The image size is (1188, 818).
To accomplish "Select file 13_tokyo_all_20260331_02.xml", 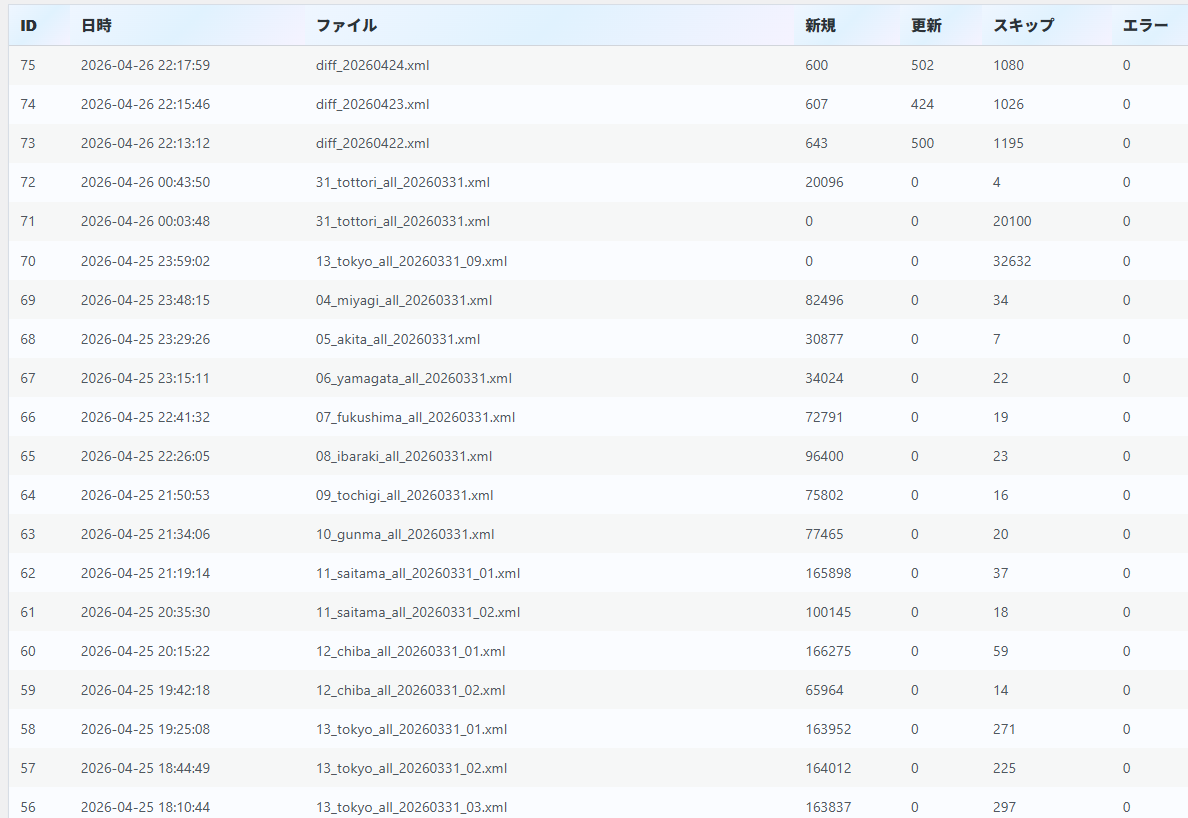I will coord(411,768).
